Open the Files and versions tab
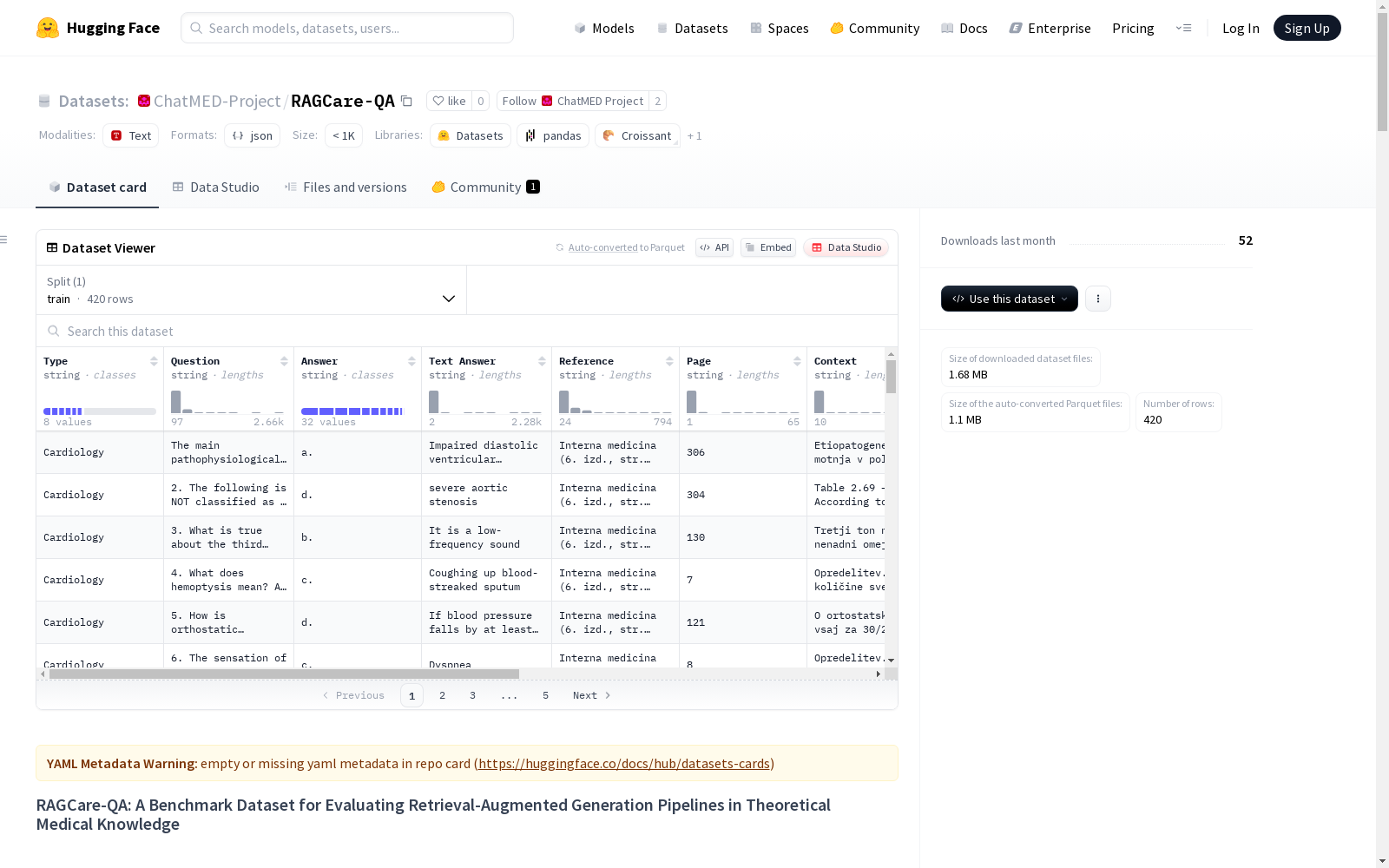1389x868 pixels. pos(346,187)
